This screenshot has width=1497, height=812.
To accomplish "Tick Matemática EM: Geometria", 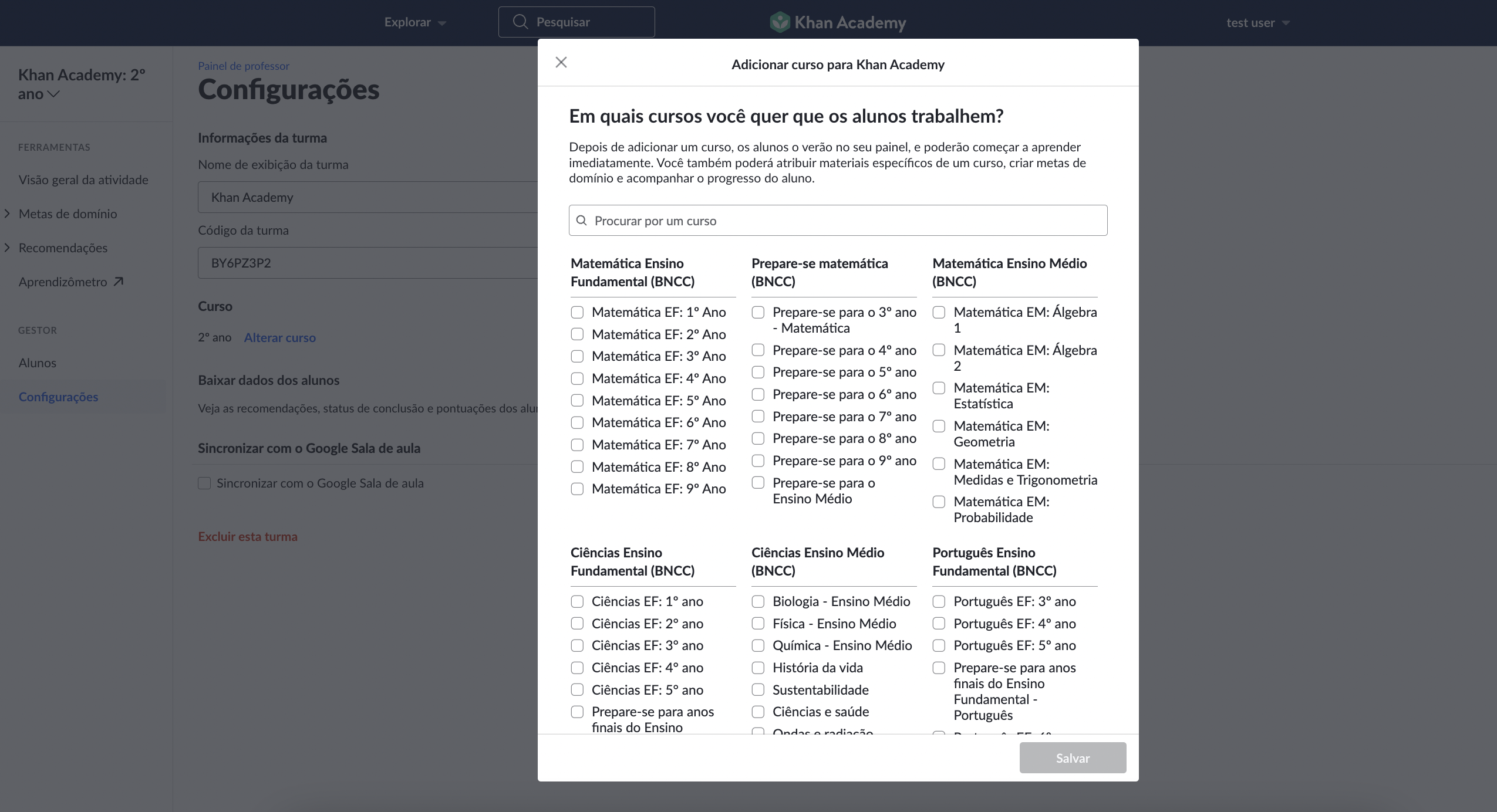I will point(939,426).
